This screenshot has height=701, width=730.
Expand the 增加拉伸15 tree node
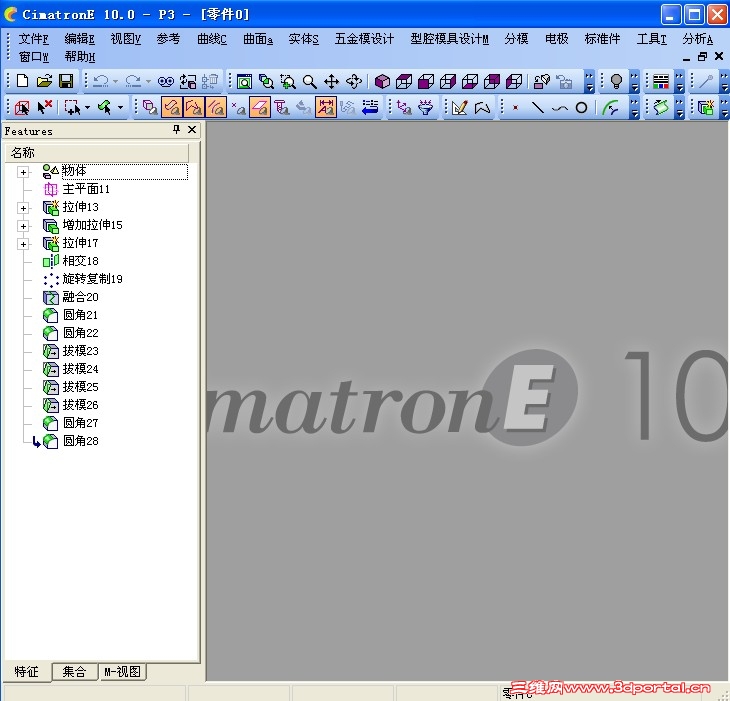click(x=23, y=226)
